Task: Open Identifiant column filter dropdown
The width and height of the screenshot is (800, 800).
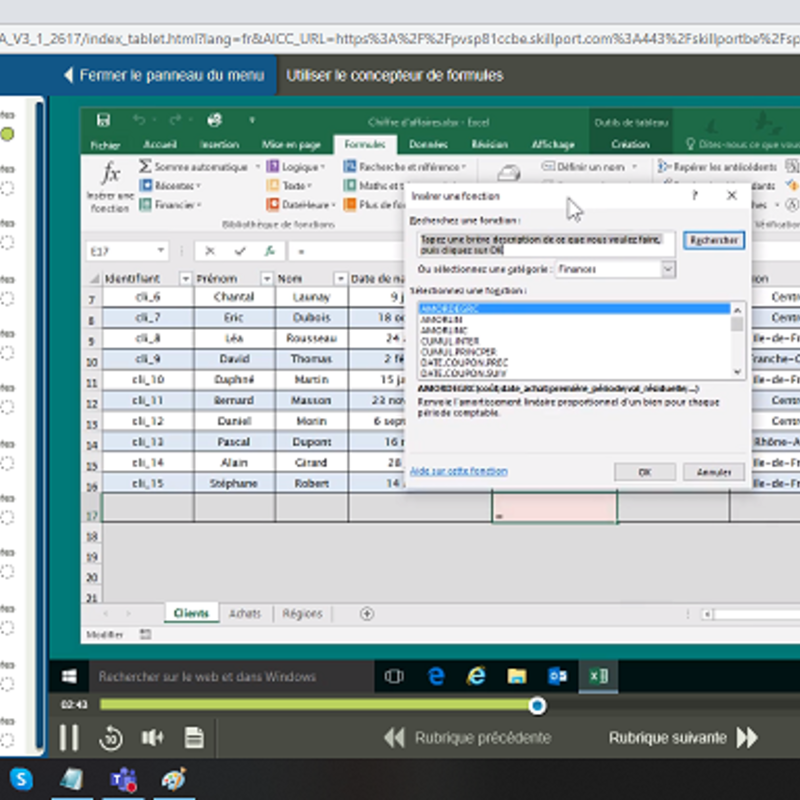Action: (x=185, y=279)
